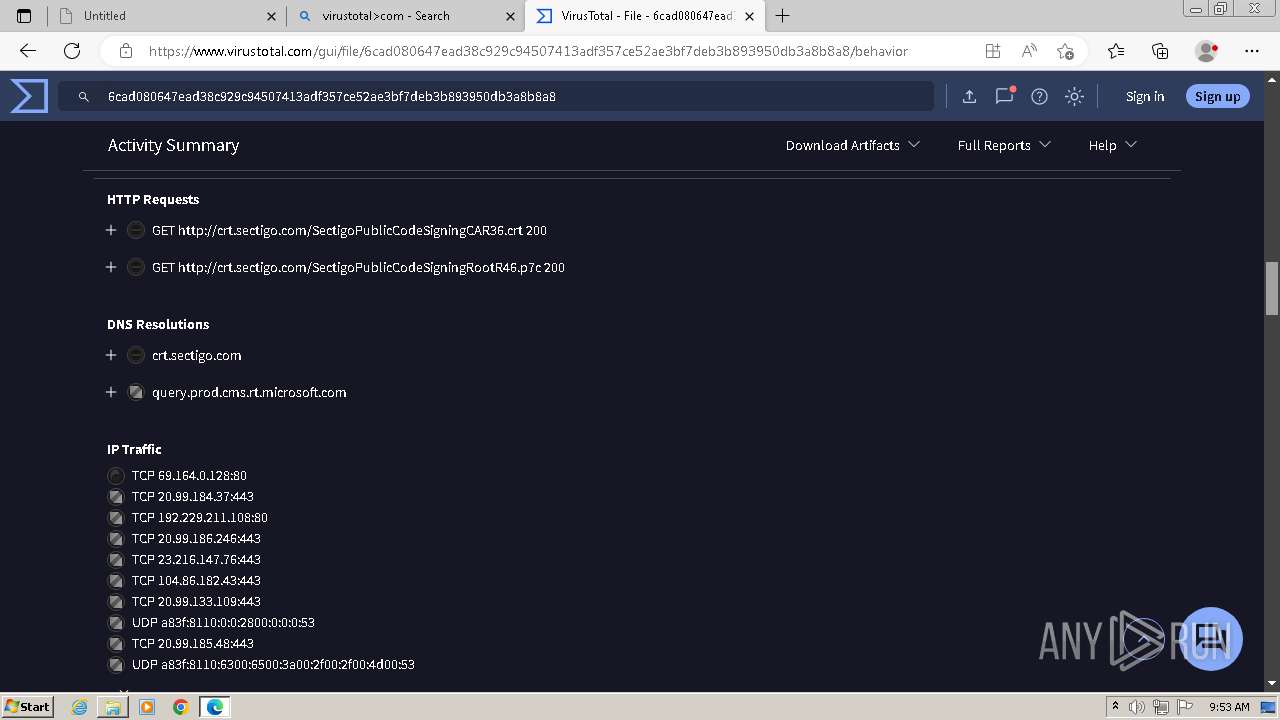Open the notifications chat icon
The image size is (1280, 720).
click(1004, 96)
